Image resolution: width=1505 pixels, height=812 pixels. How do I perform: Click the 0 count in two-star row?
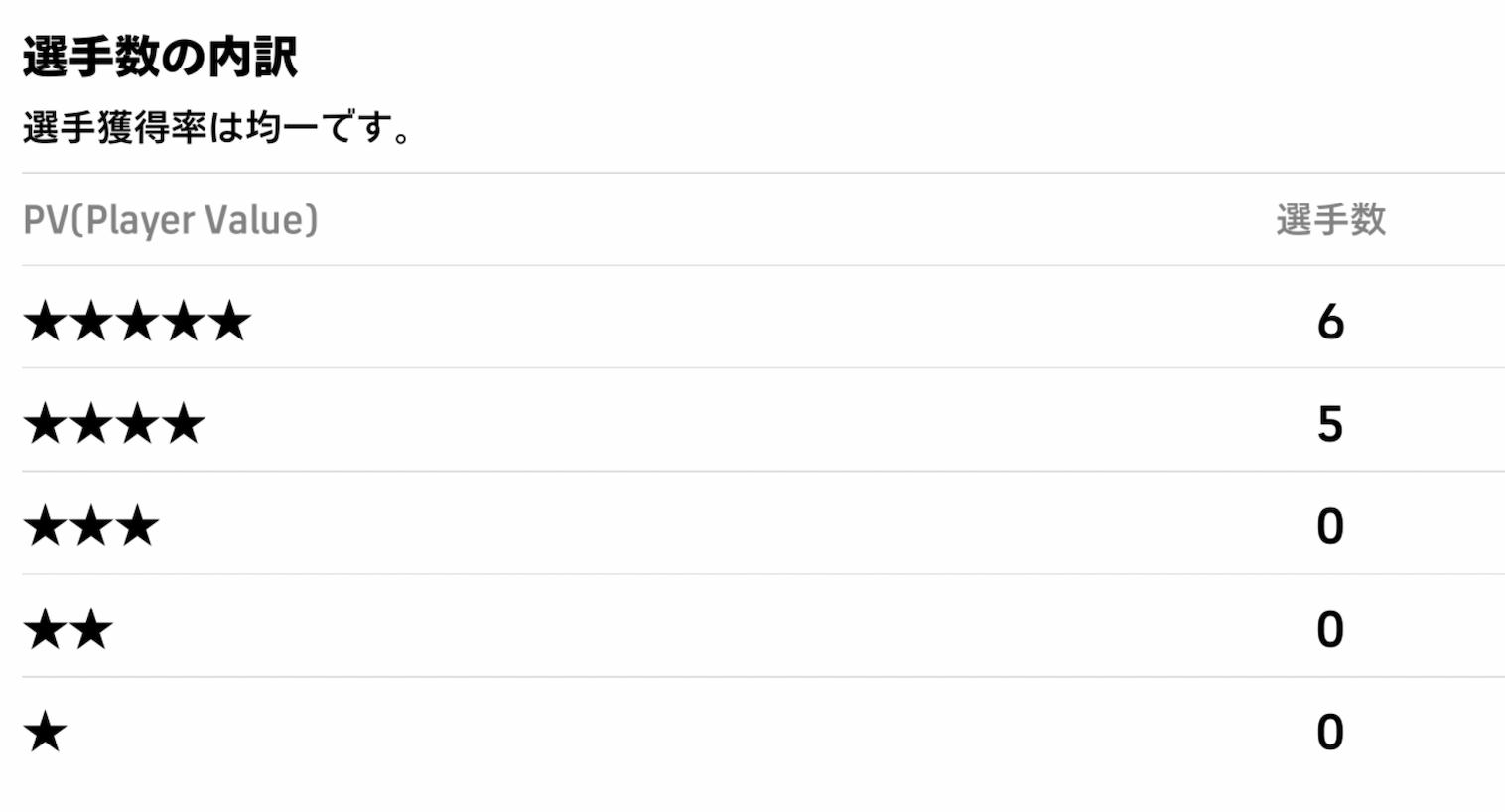pos(1330,629)
